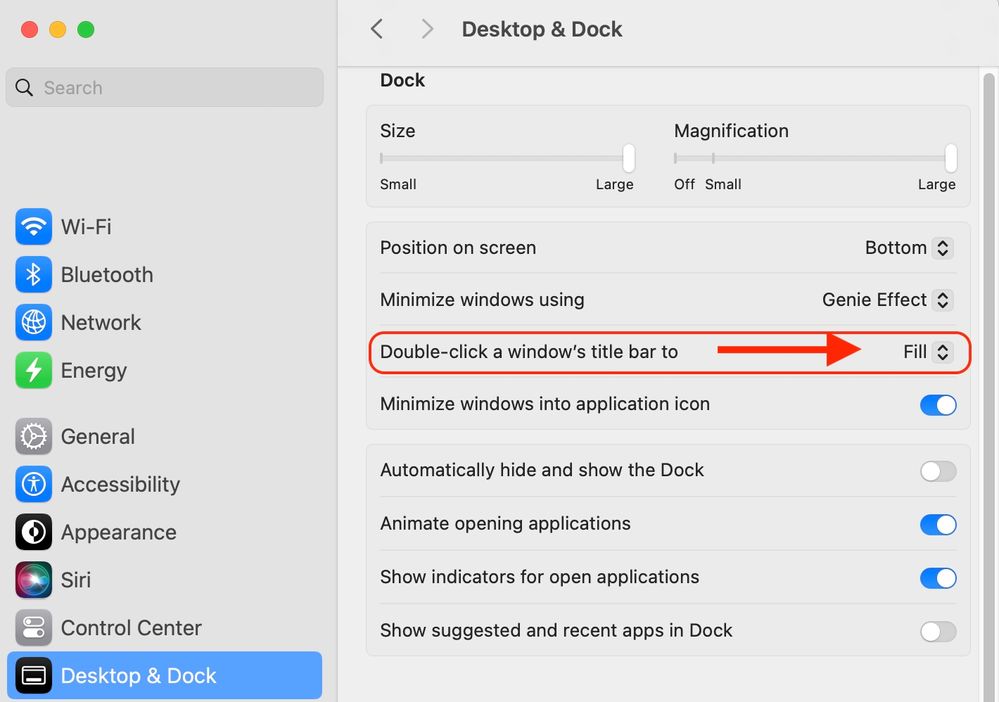Click the Search field in sidebar
The width and height of the screenshot is (999, 702).
(165, 88)
